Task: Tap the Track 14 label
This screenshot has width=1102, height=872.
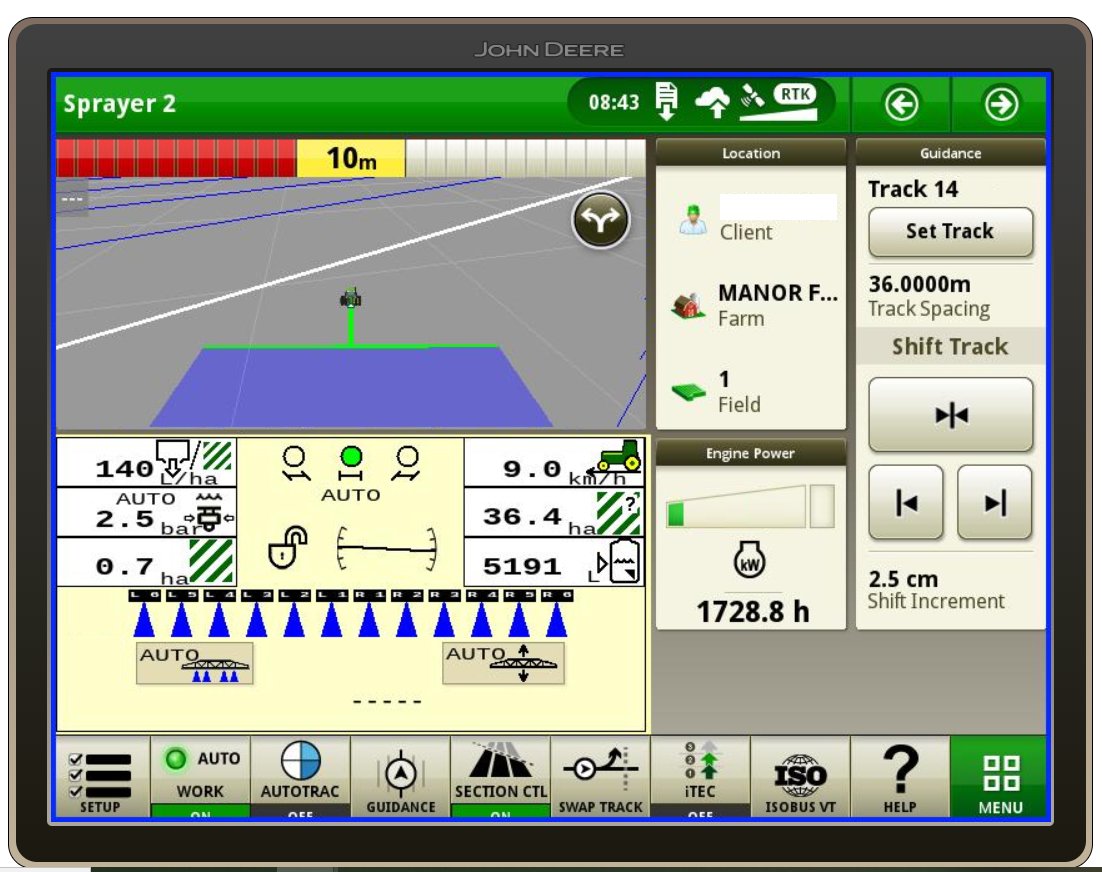Action: tap(913, 188)
